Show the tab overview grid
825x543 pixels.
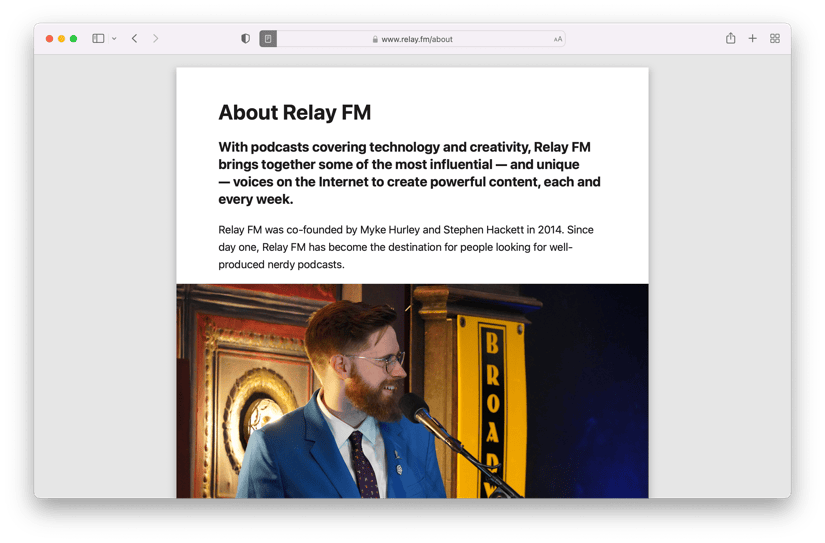pyautogui.click(x=774, y=38)
